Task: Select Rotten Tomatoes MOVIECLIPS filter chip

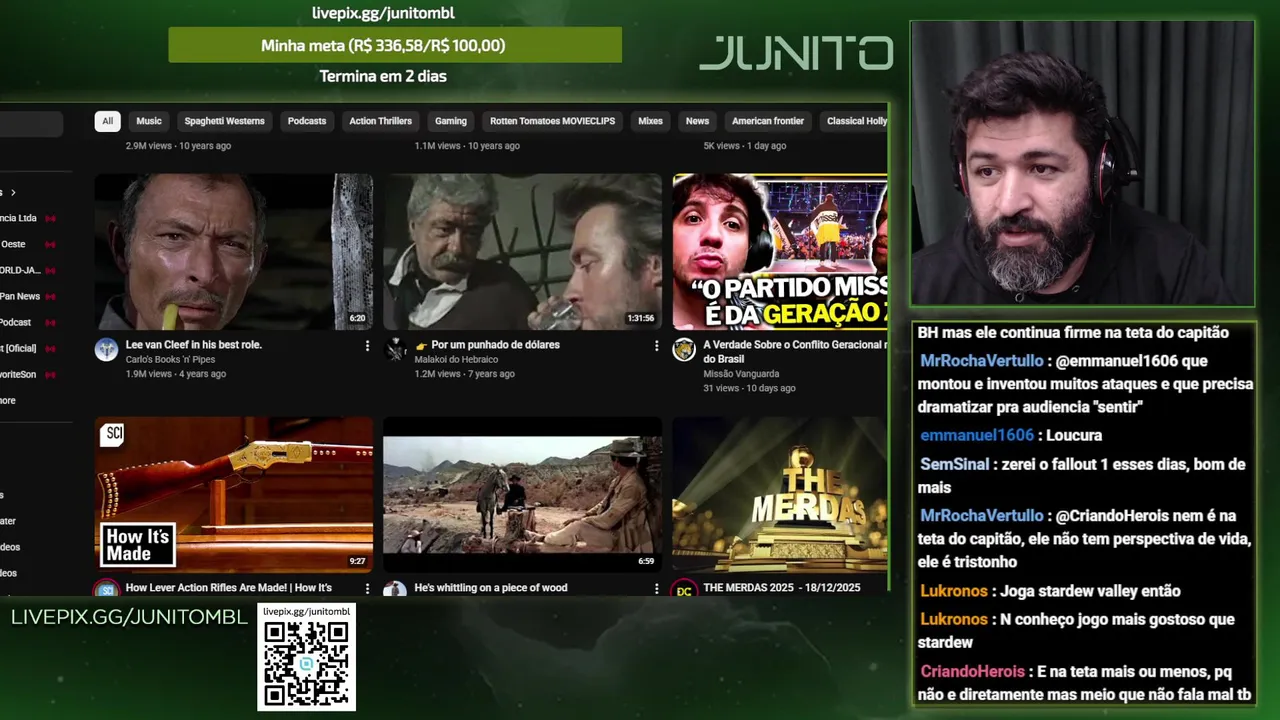Action: pos(552,121)
